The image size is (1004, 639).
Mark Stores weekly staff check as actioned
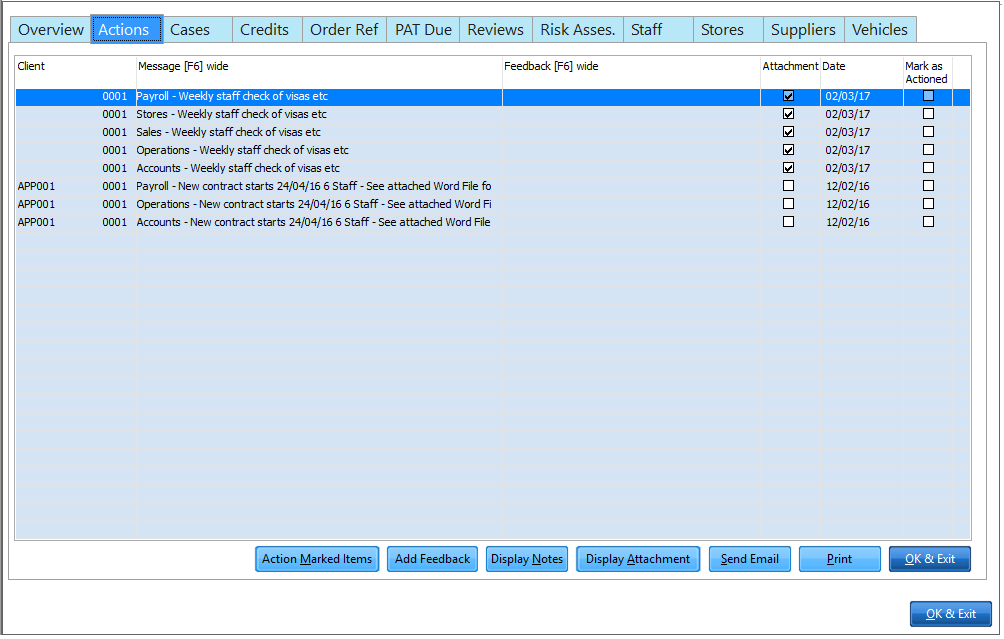928,114
